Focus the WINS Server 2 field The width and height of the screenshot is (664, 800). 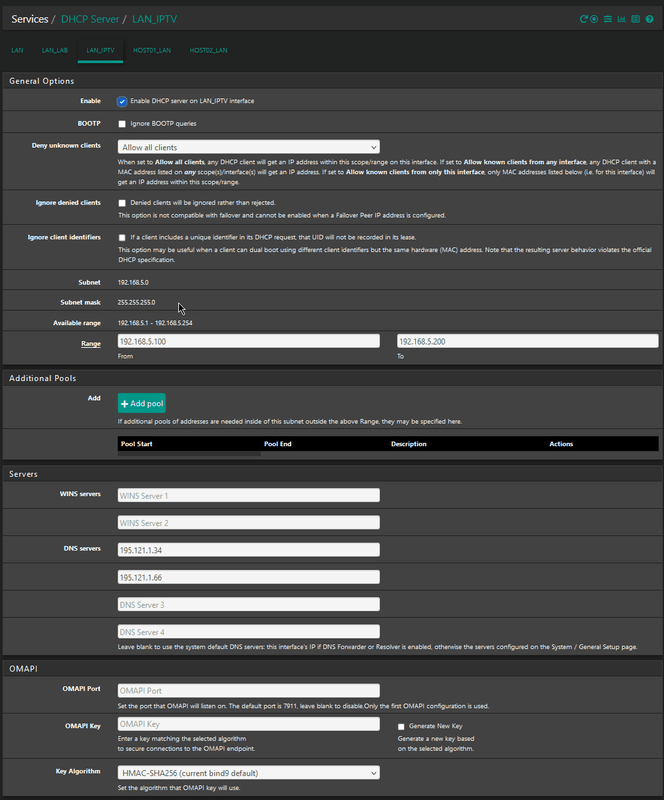pyautogui.click(x=249, y=523)
